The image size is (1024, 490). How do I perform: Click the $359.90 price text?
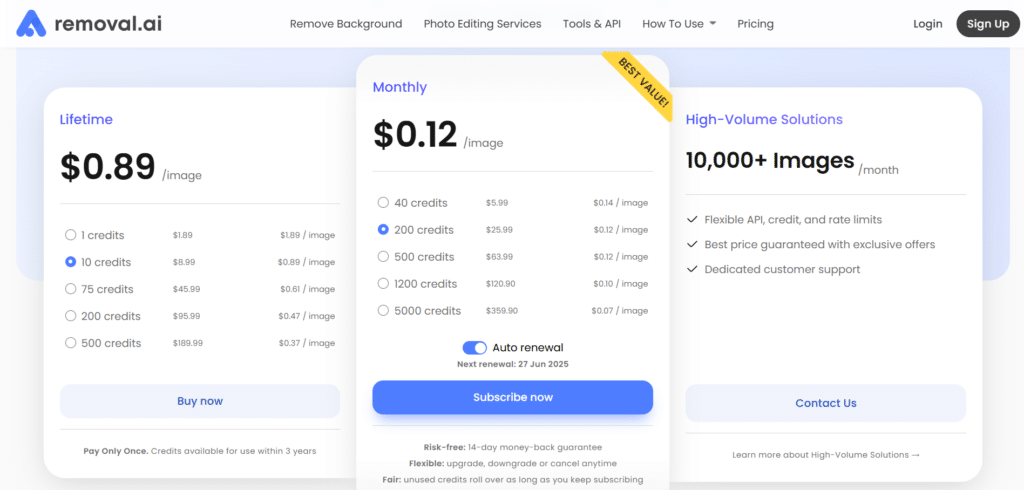(x=502, y=311)
